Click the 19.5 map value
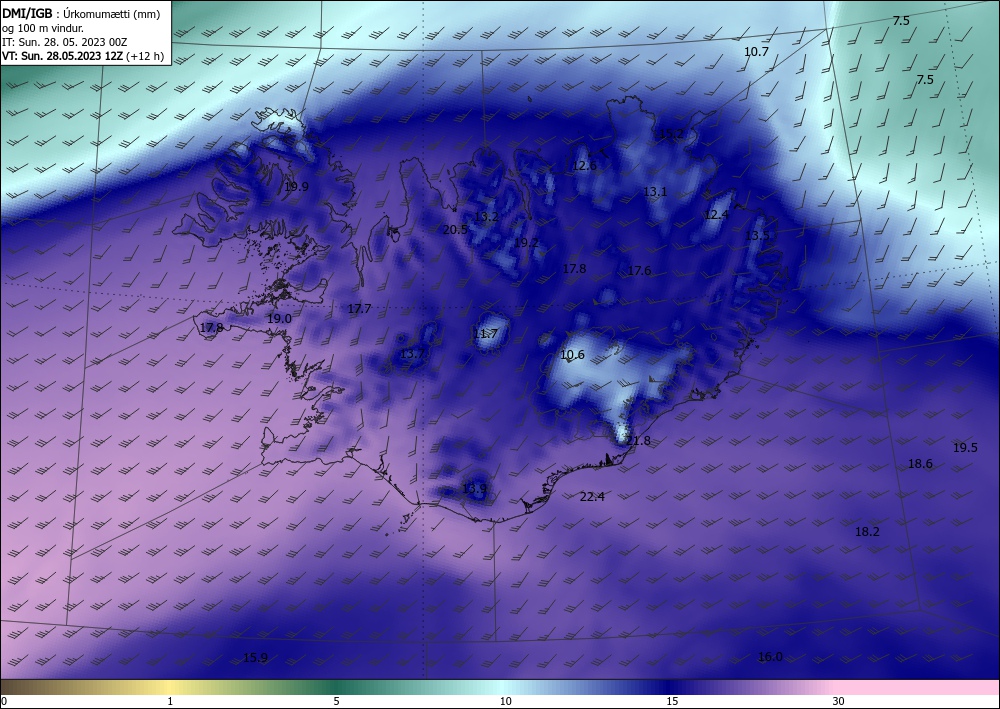The height and width of the screenshot is (709, 1000). click(x=965, y=448)
